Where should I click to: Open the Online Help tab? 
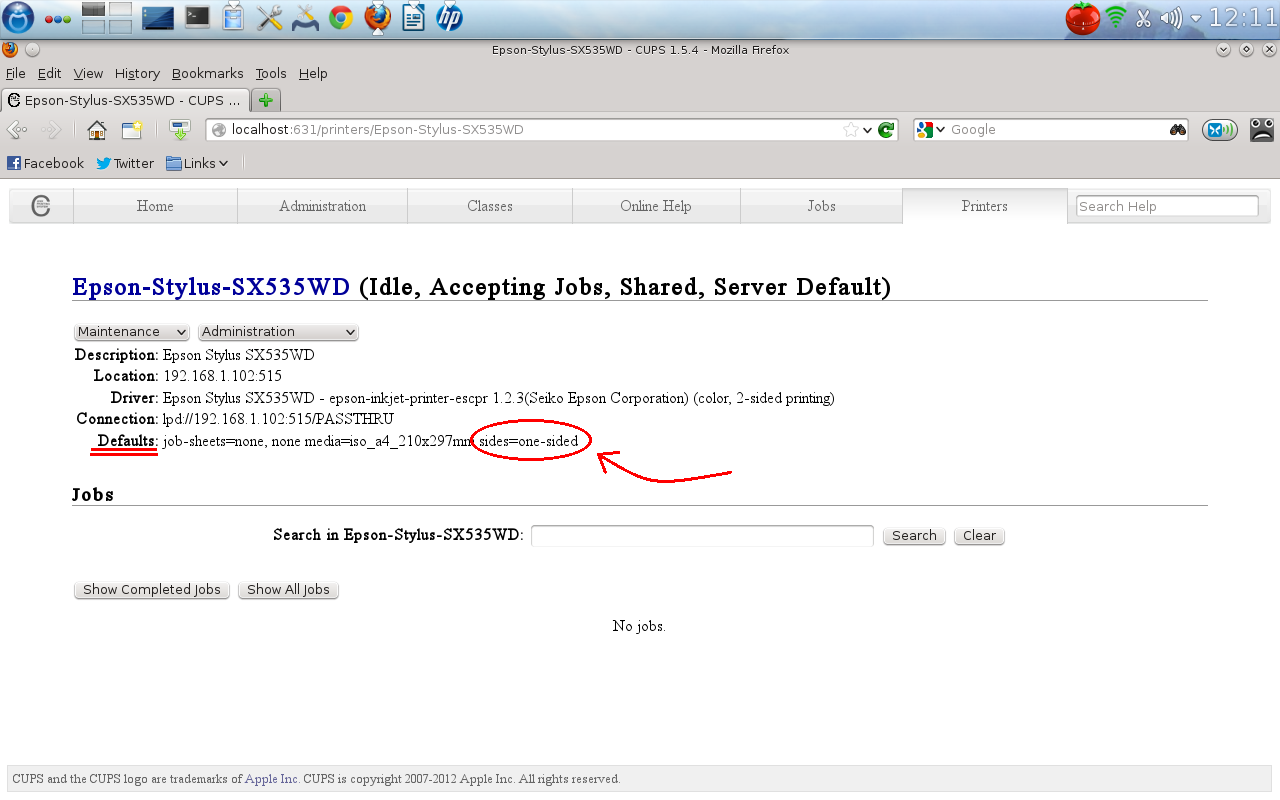coord(656,206)
